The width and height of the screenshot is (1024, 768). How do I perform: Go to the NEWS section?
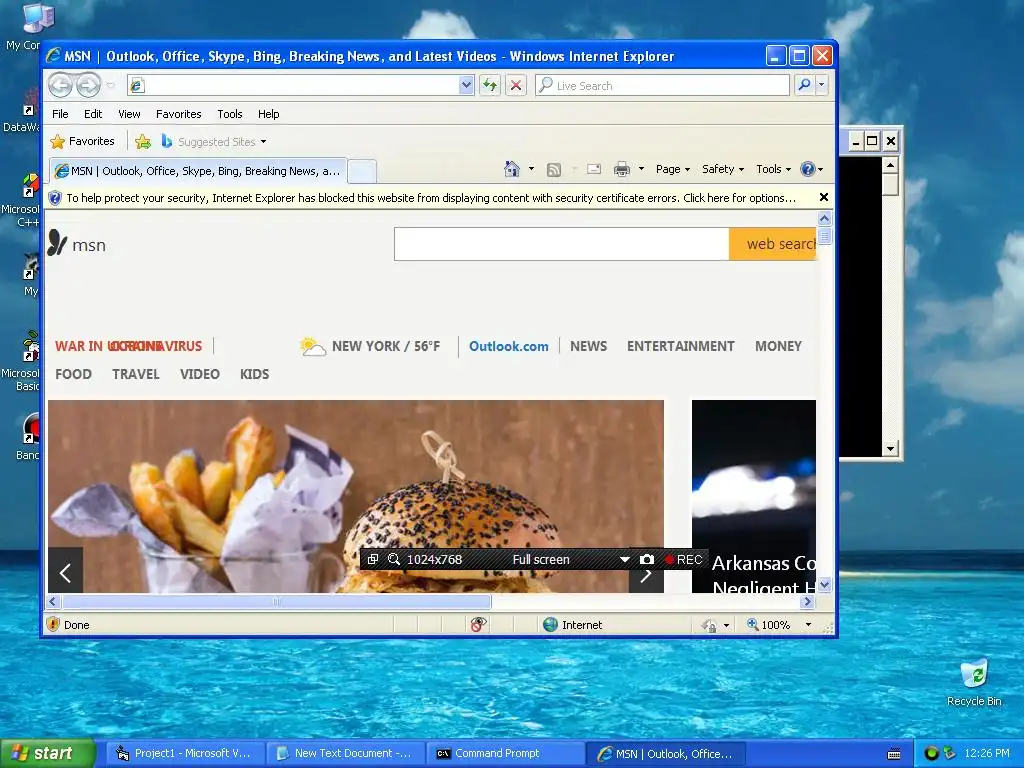point(588,346)
